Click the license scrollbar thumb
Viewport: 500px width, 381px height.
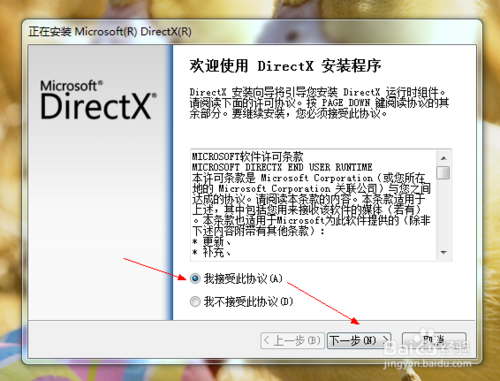pyautogui.click(x=444, y=173)
